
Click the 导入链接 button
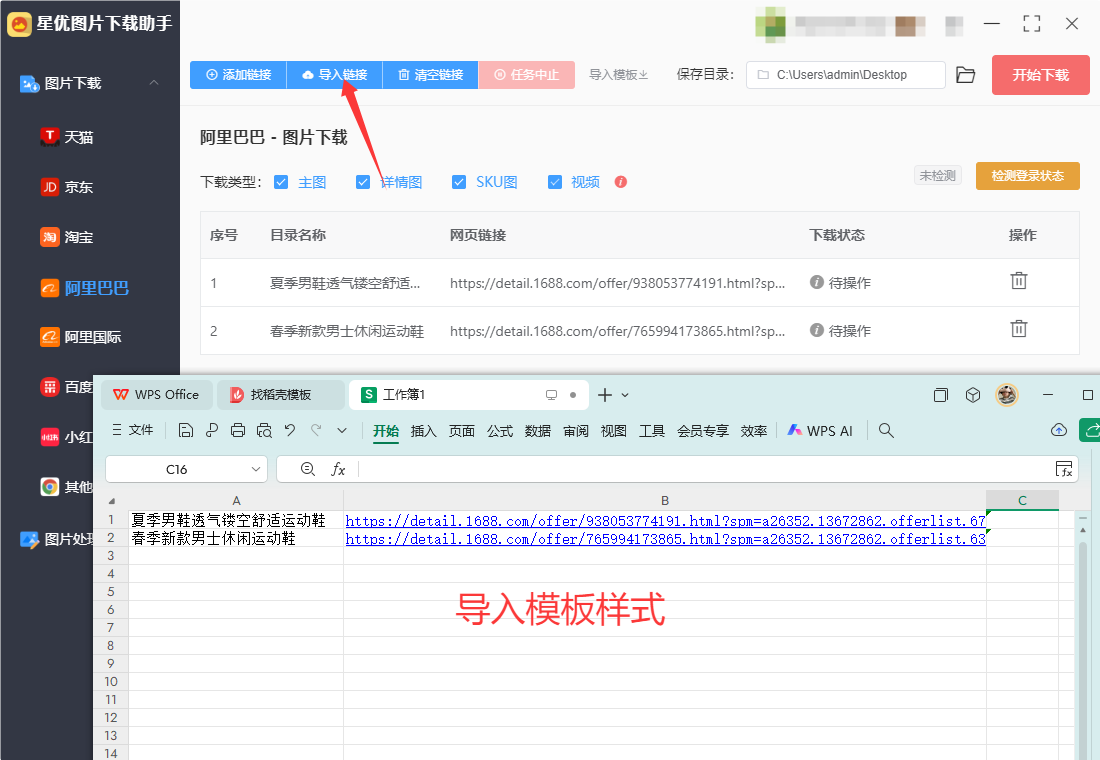coord(335,74)
